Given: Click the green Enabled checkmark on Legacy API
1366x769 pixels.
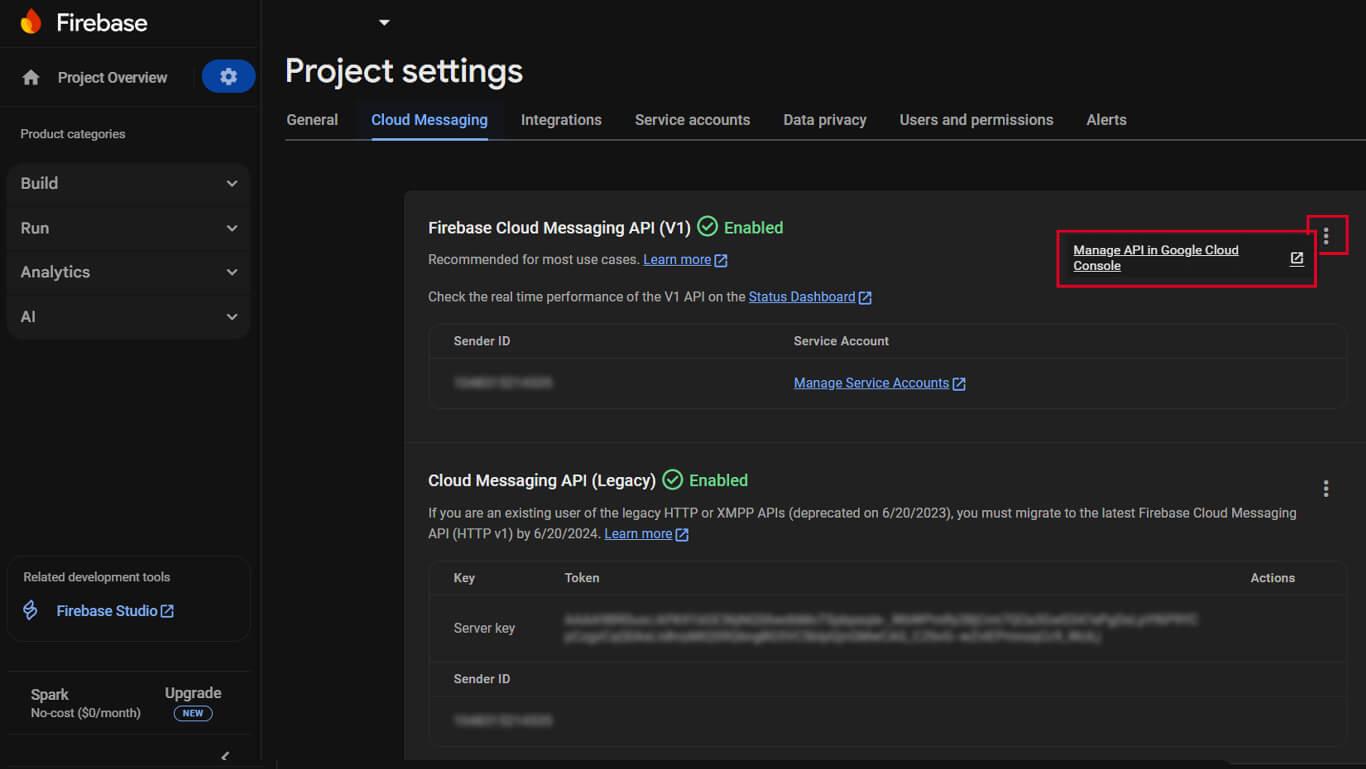Looking at the screenshot, I should point(672,480).
